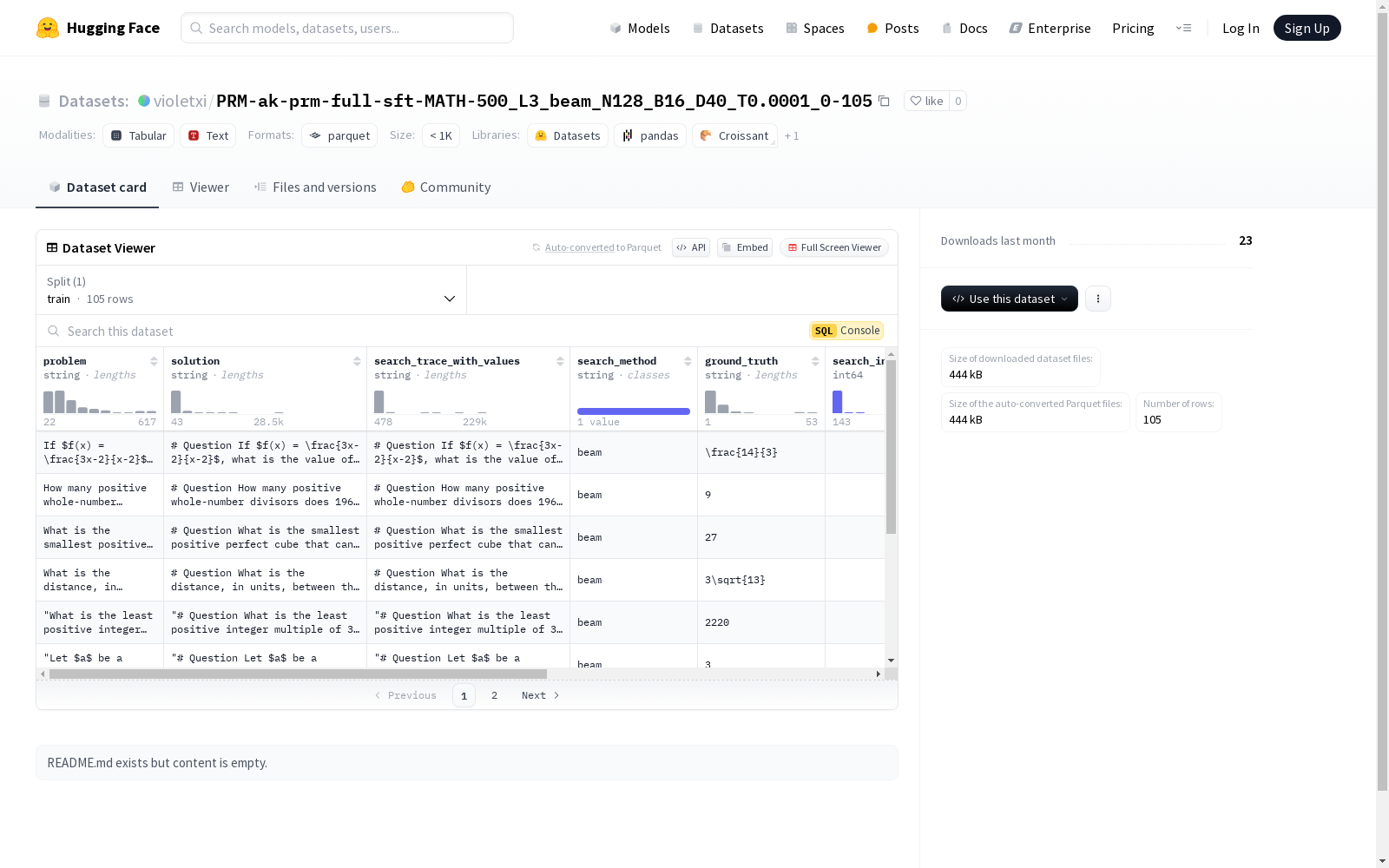Click Log In
The width and height of the screenshot is (1389, 868).
point(1241,28)
